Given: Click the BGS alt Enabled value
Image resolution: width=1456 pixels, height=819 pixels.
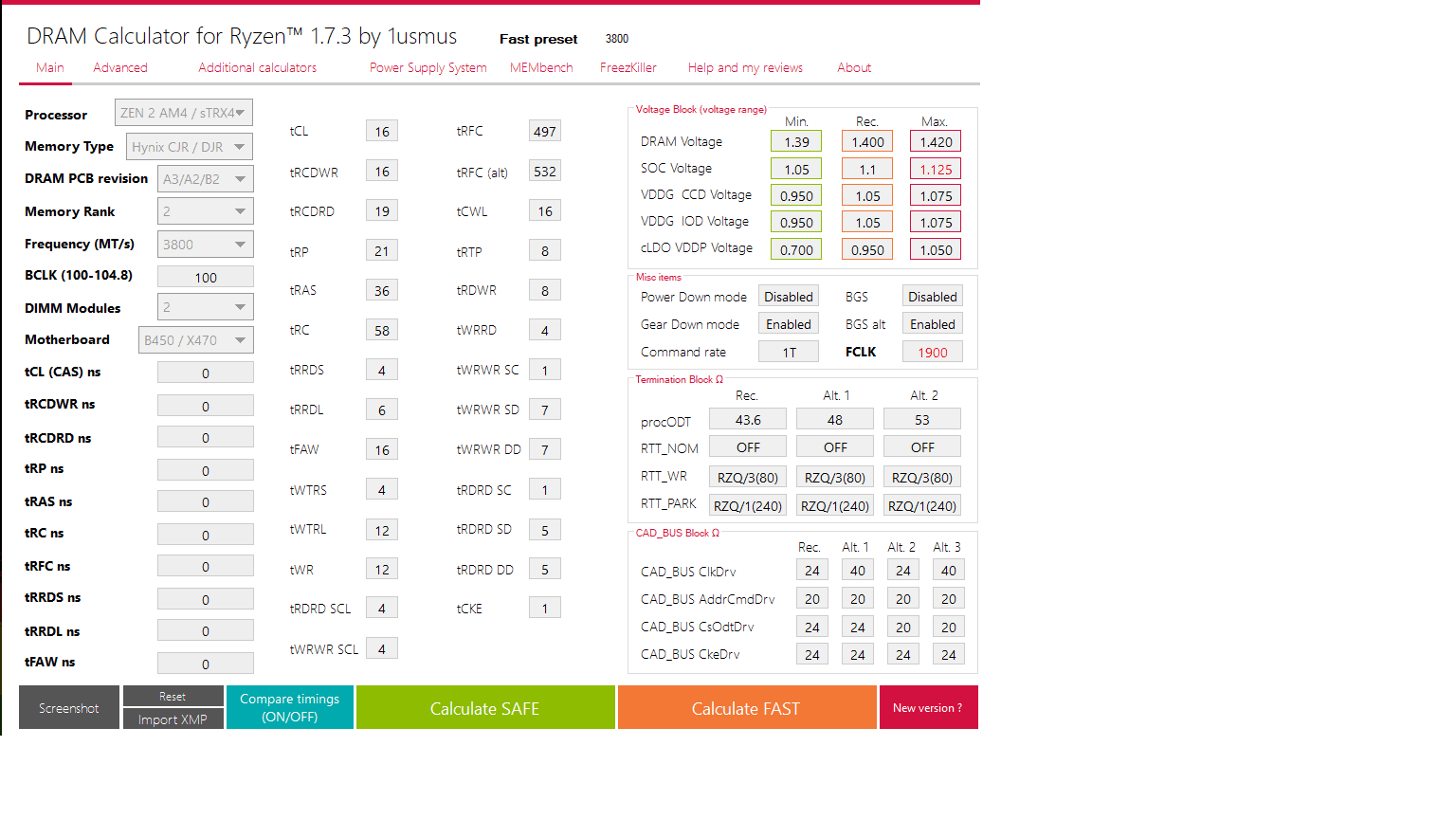Looking at the screenshot, I should (x=933, y=323).
